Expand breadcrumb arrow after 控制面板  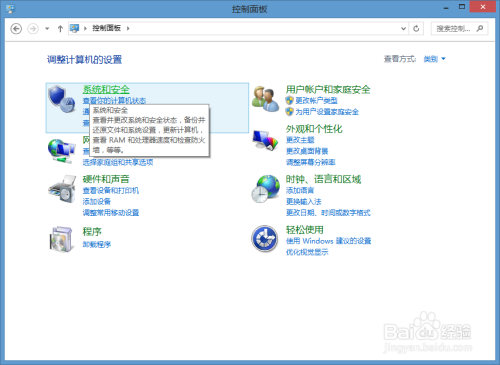(128, 28)
